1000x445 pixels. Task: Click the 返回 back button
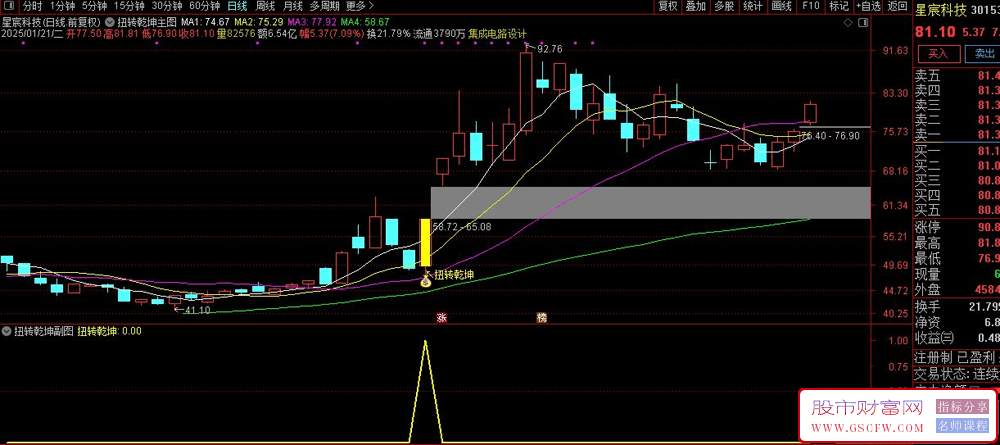pos(897,6)
